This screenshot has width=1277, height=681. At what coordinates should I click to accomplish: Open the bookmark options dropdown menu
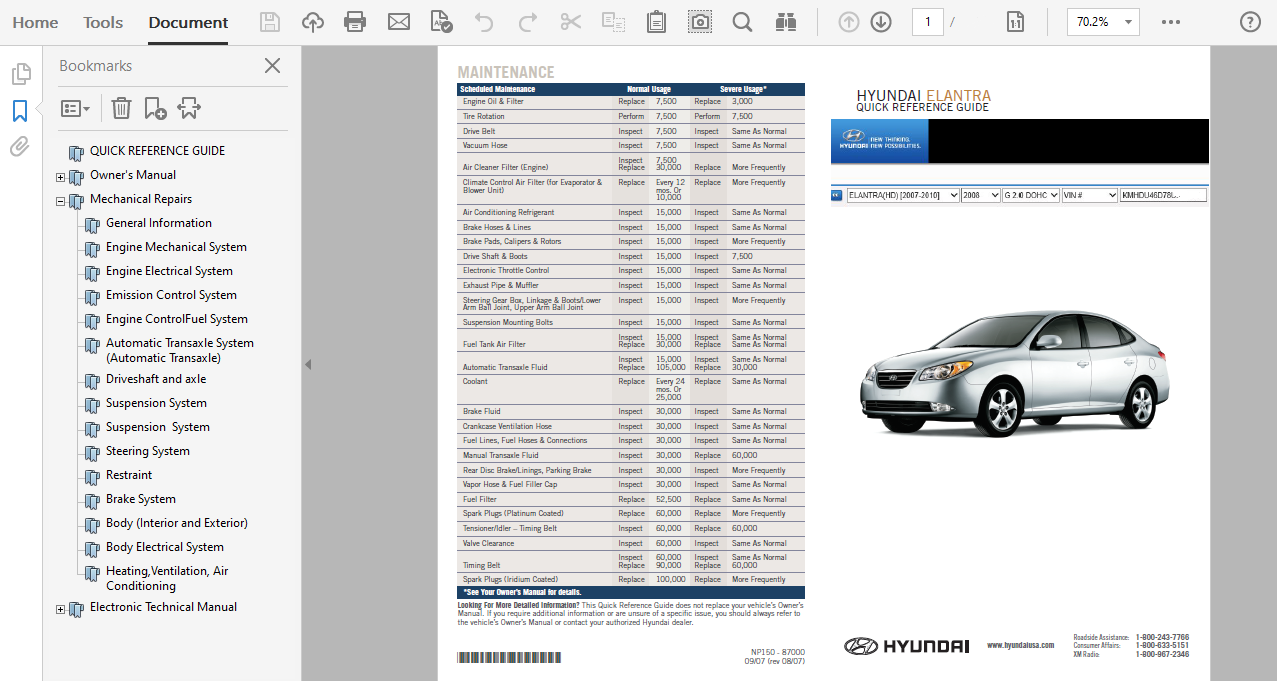pyautogui.click(x=75, y=108)
